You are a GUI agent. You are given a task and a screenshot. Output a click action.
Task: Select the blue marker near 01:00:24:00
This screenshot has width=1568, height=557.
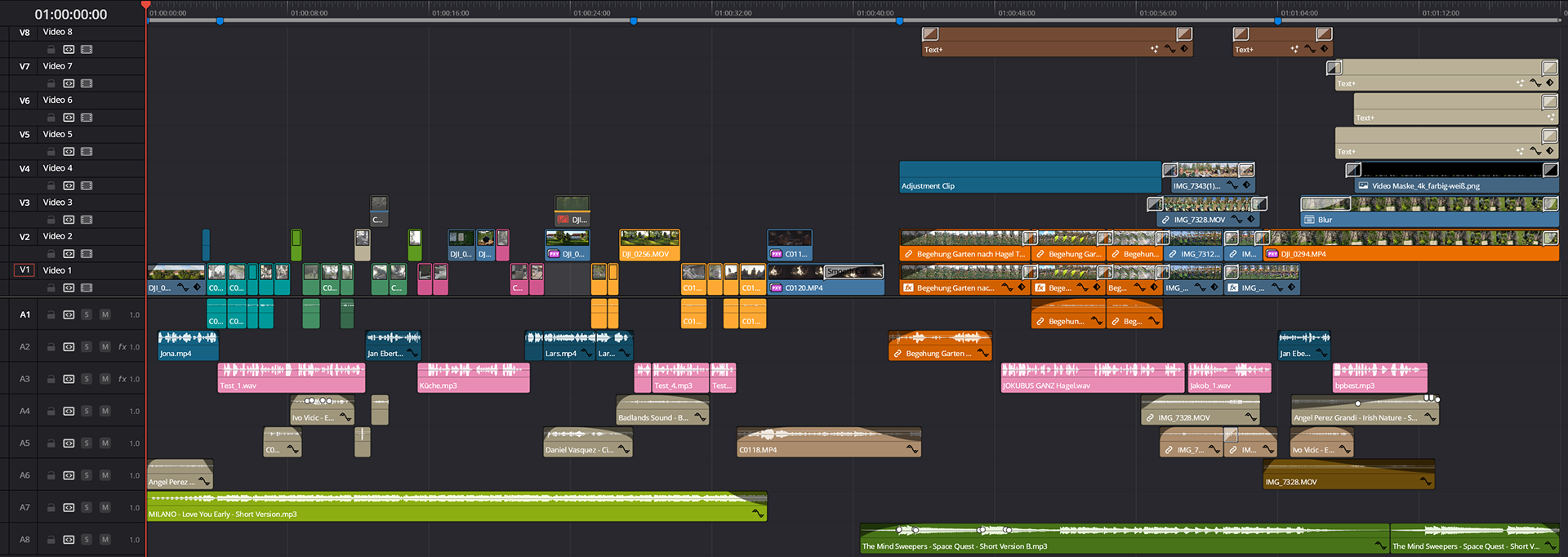pyautogui.click(x=634, y=21)
